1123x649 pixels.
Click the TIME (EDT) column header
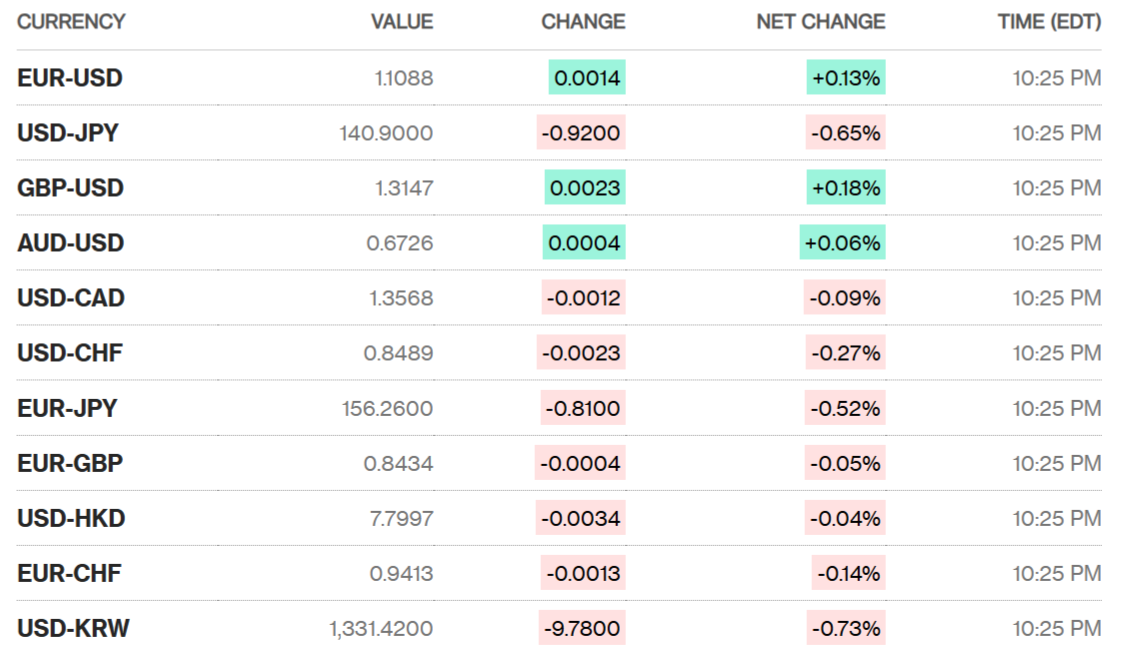click(1049, 22)
